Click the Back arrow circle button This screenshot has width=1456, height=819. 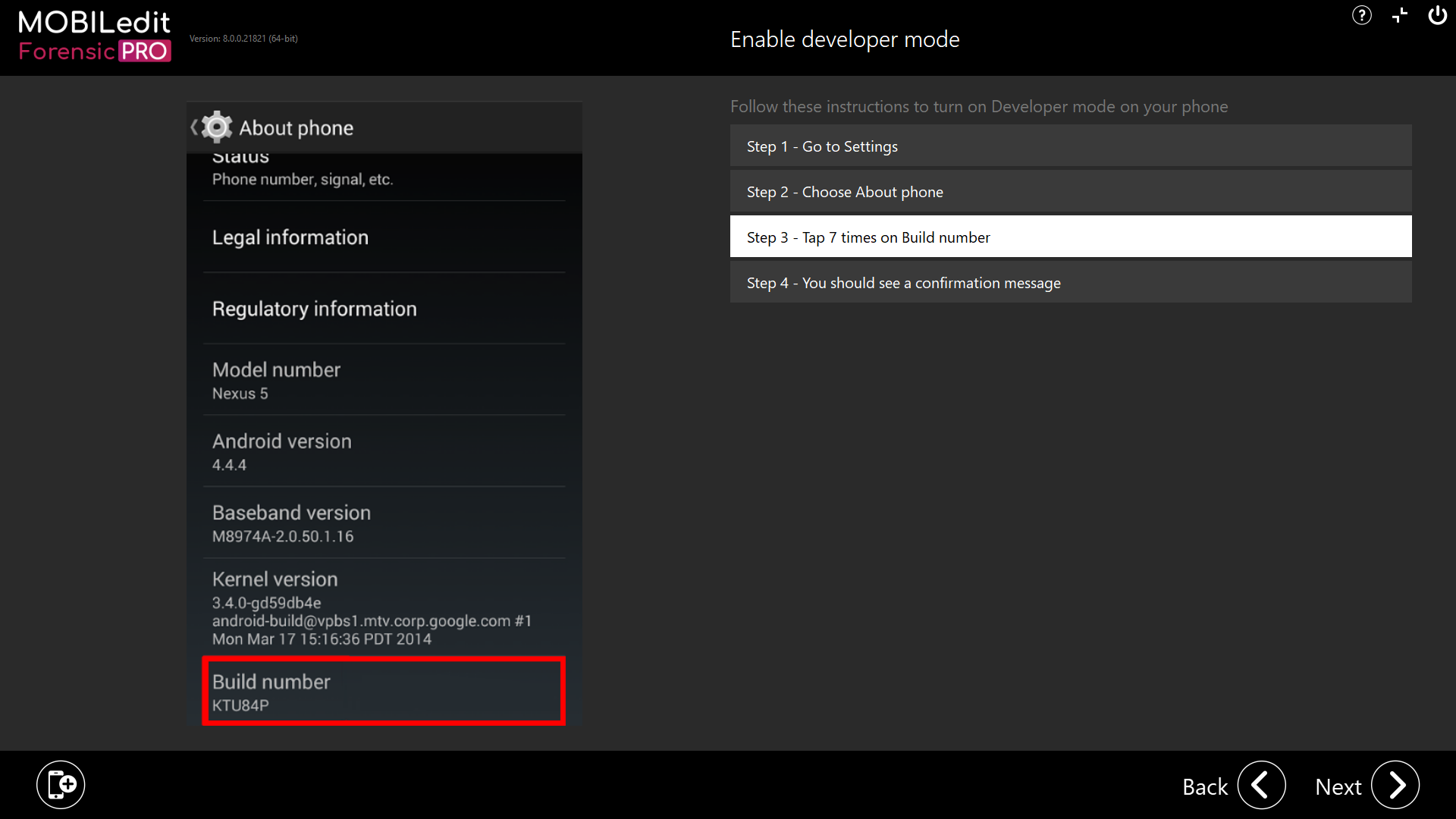pyautogui.click(x=1261, y=786)
